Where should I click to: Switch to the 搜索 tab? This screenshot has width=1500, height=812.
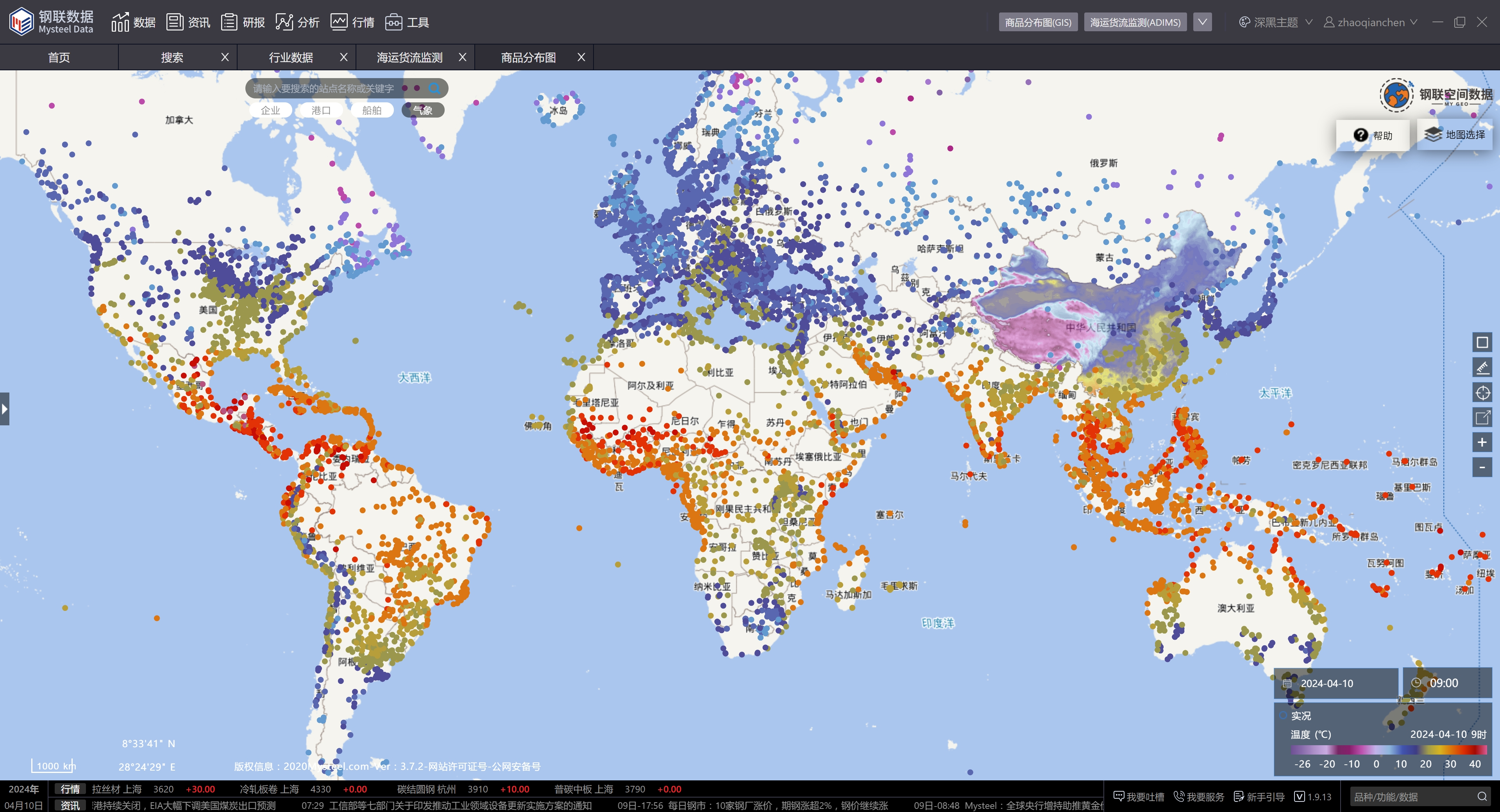point(172,57)
